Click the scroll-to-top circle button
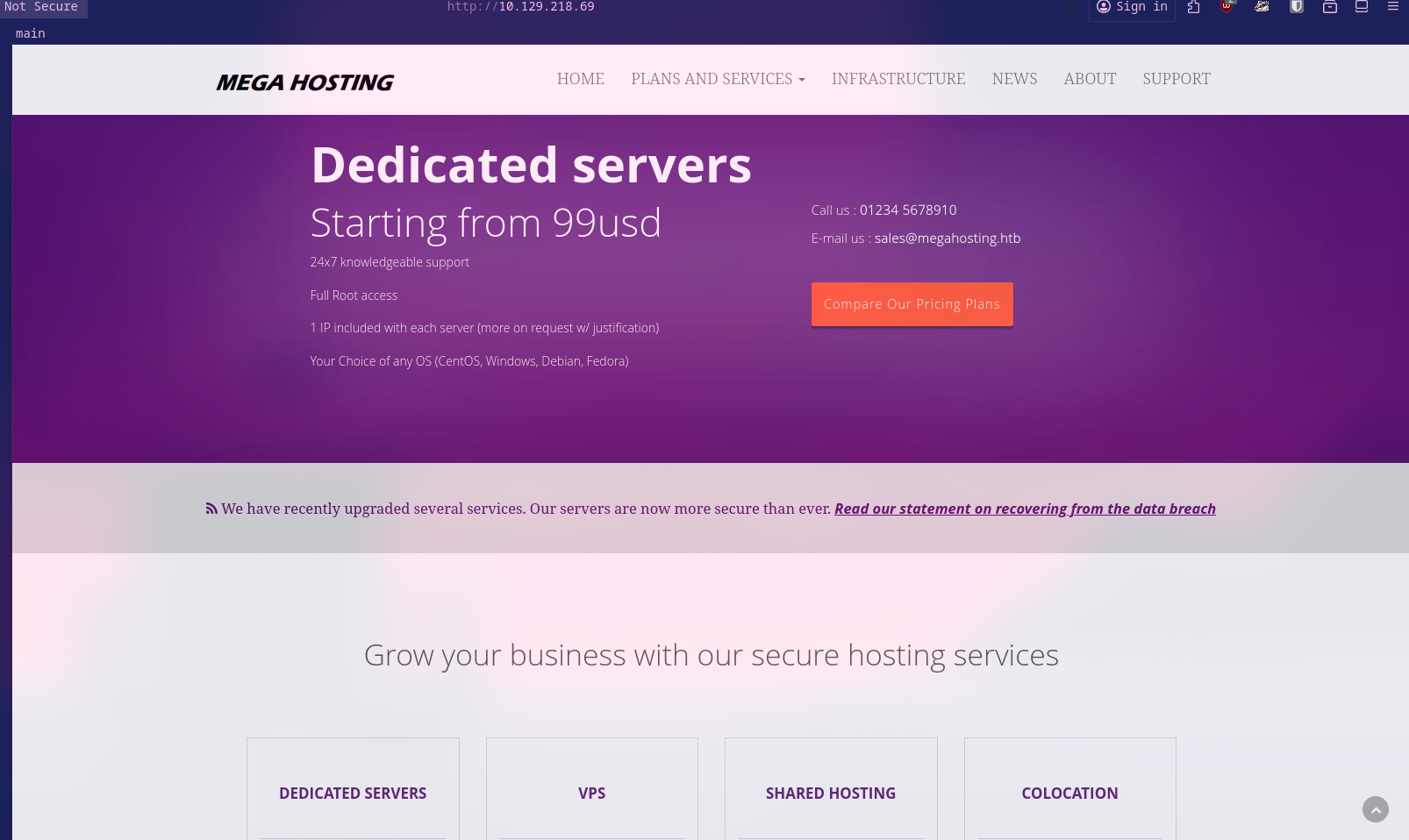Screen dimensions: 1409x840 coord(1376,809)
